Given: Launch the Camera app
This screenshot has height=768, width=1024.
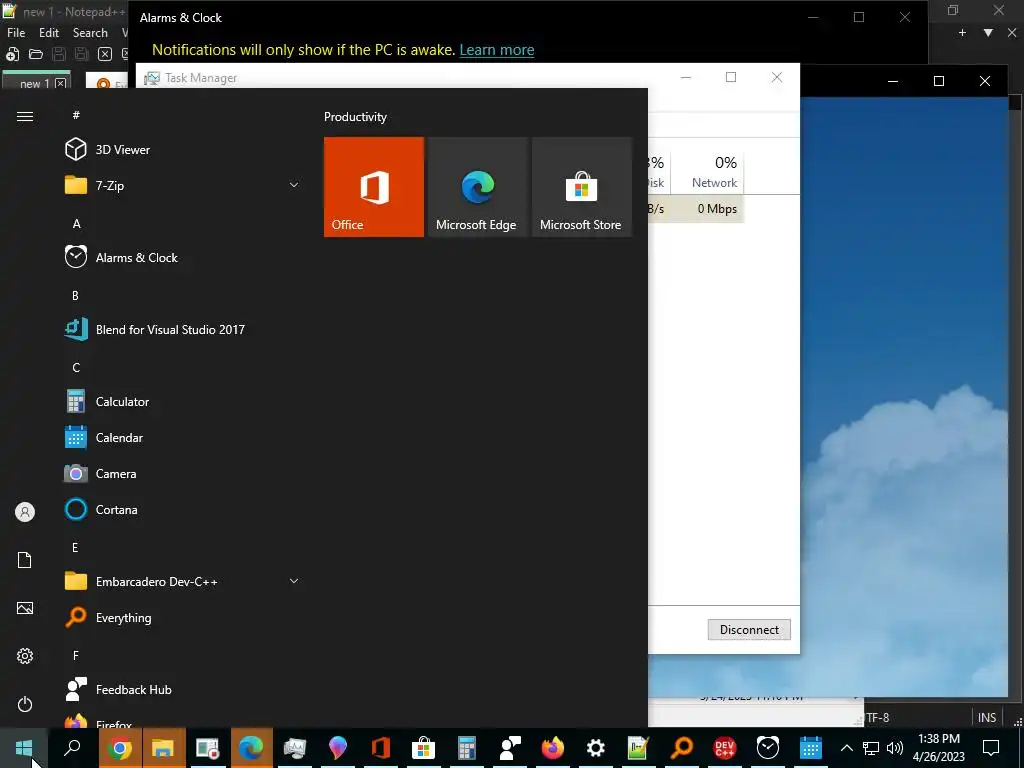Looking at the screenshot, I should [x=183, y=473].
